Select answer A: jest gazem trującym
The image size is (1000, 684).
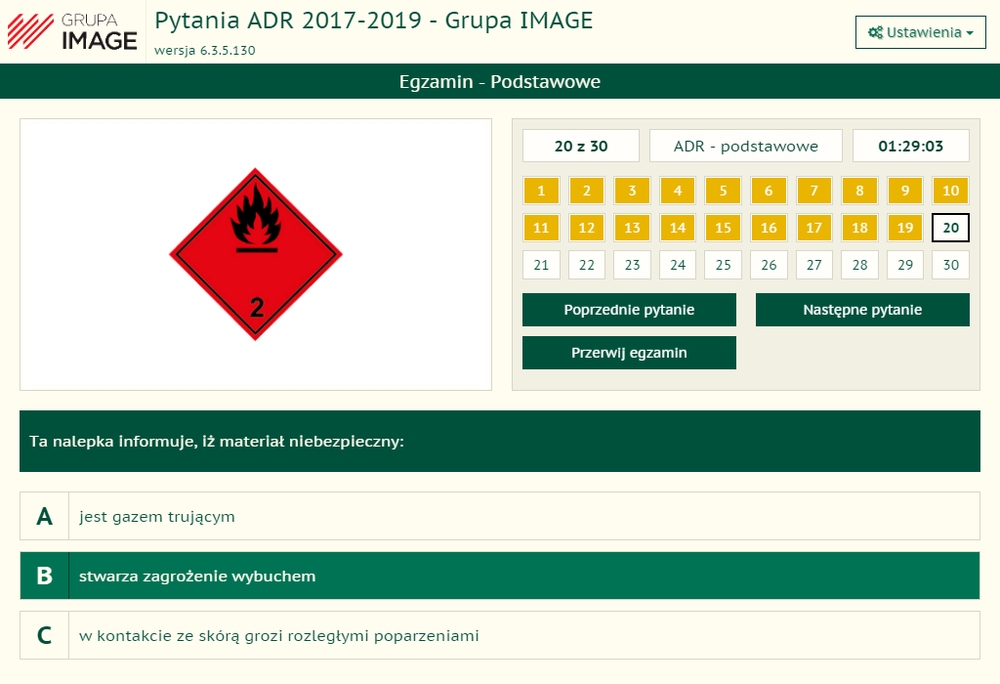pos(500,516)
